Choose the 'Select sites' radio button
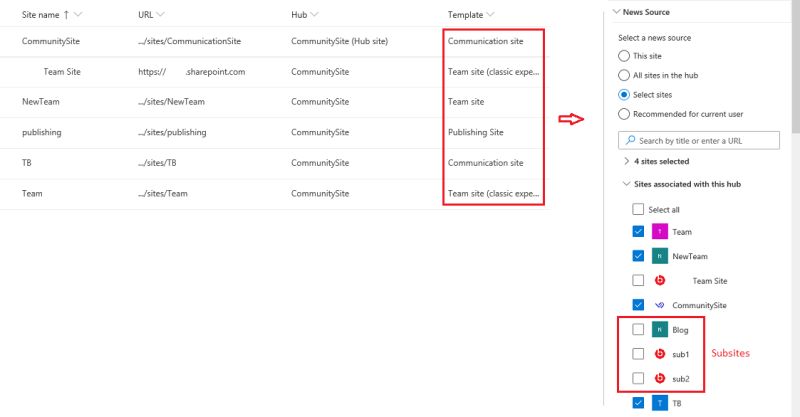 click(623, 94)
